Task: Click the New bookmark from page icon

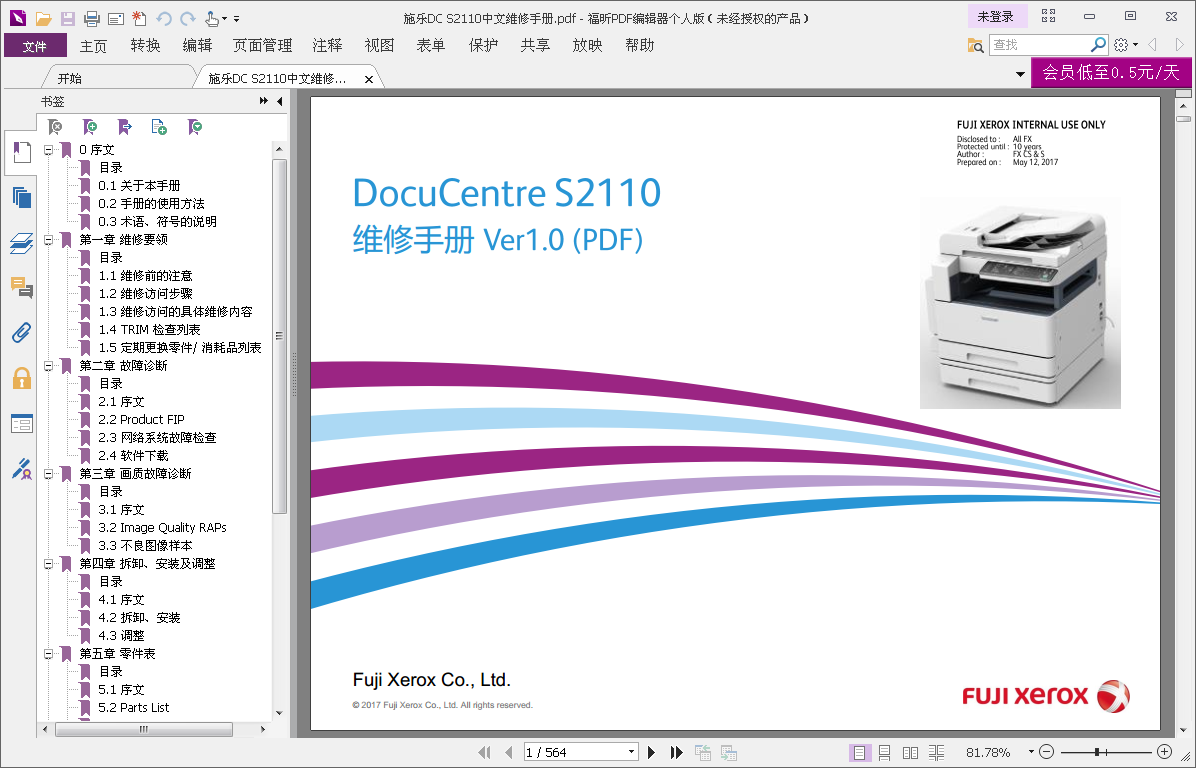Action: tap(159, 127)
